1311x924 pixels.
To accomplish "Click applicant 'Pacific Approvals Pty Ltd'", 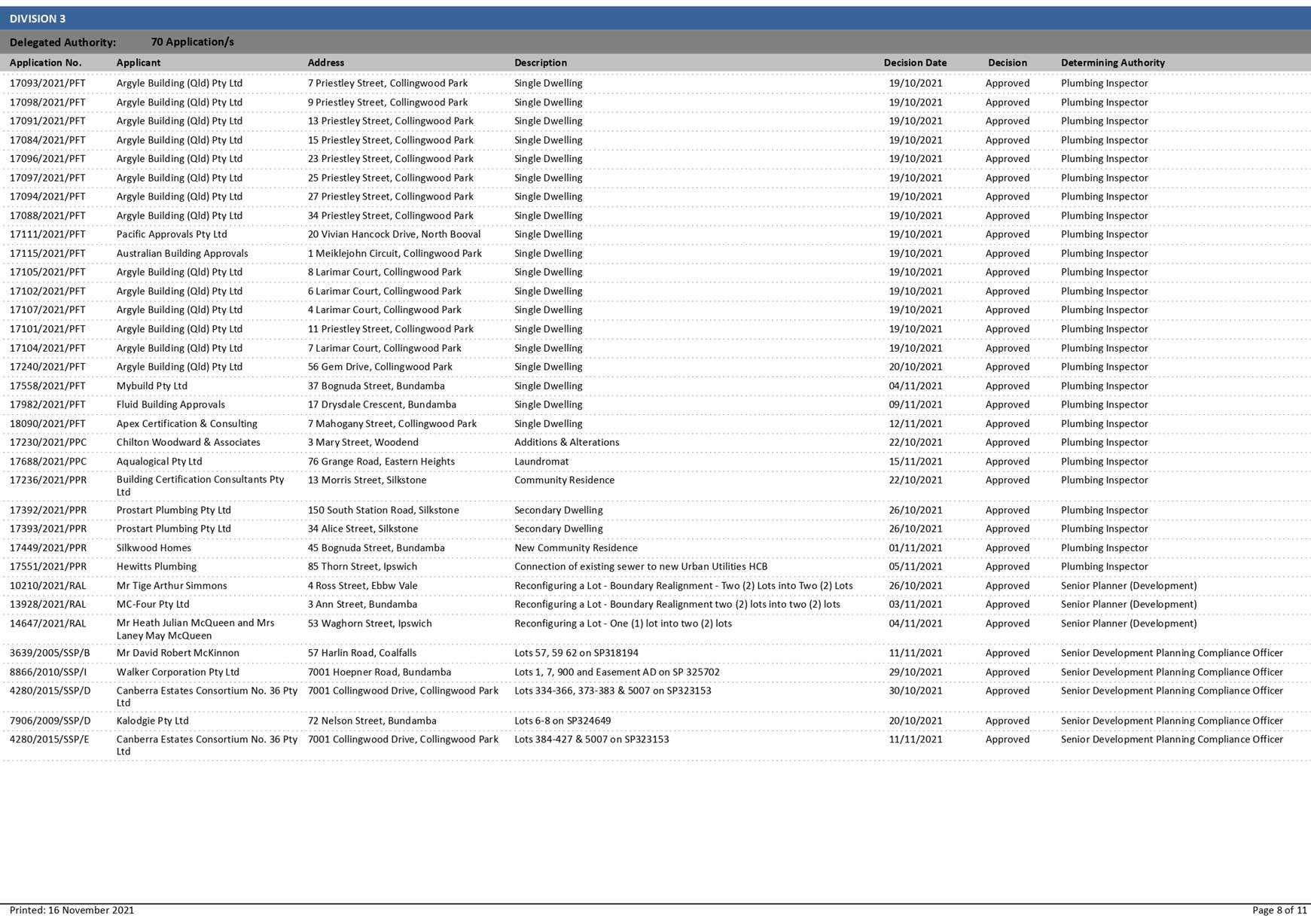I will 172,234.
